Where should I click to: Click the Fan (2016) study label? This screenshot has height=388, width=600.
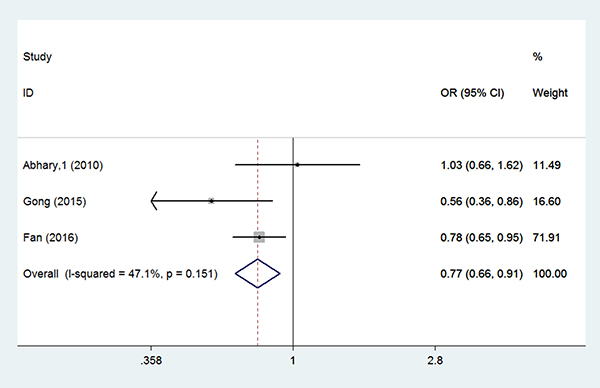coord(51,238)
